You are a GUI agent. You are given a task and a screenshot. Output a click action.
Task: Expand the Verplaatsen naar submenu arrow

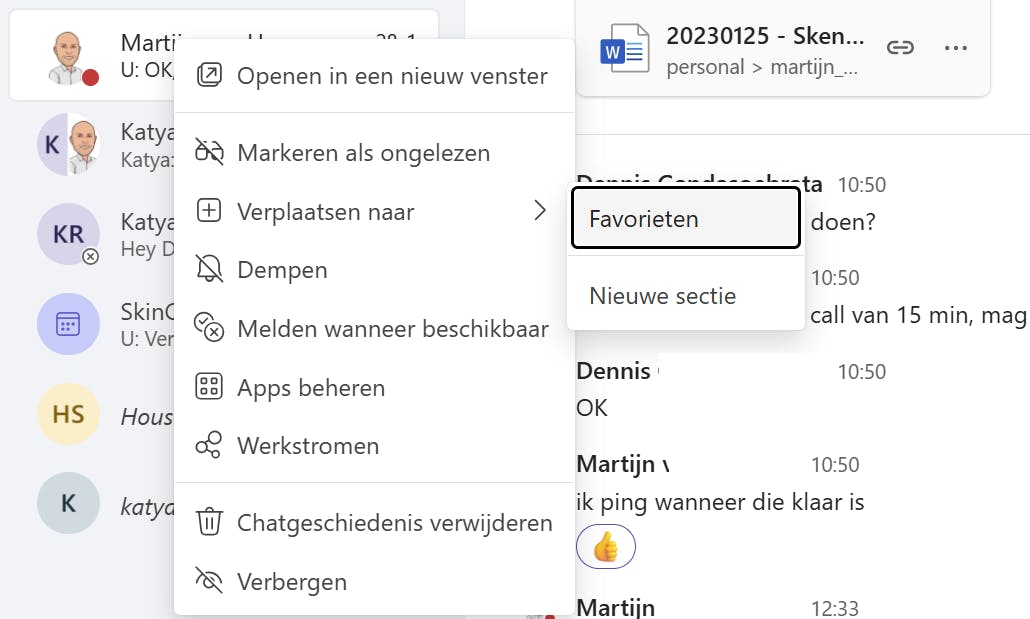pyautogui.click(x=540, y=211)
